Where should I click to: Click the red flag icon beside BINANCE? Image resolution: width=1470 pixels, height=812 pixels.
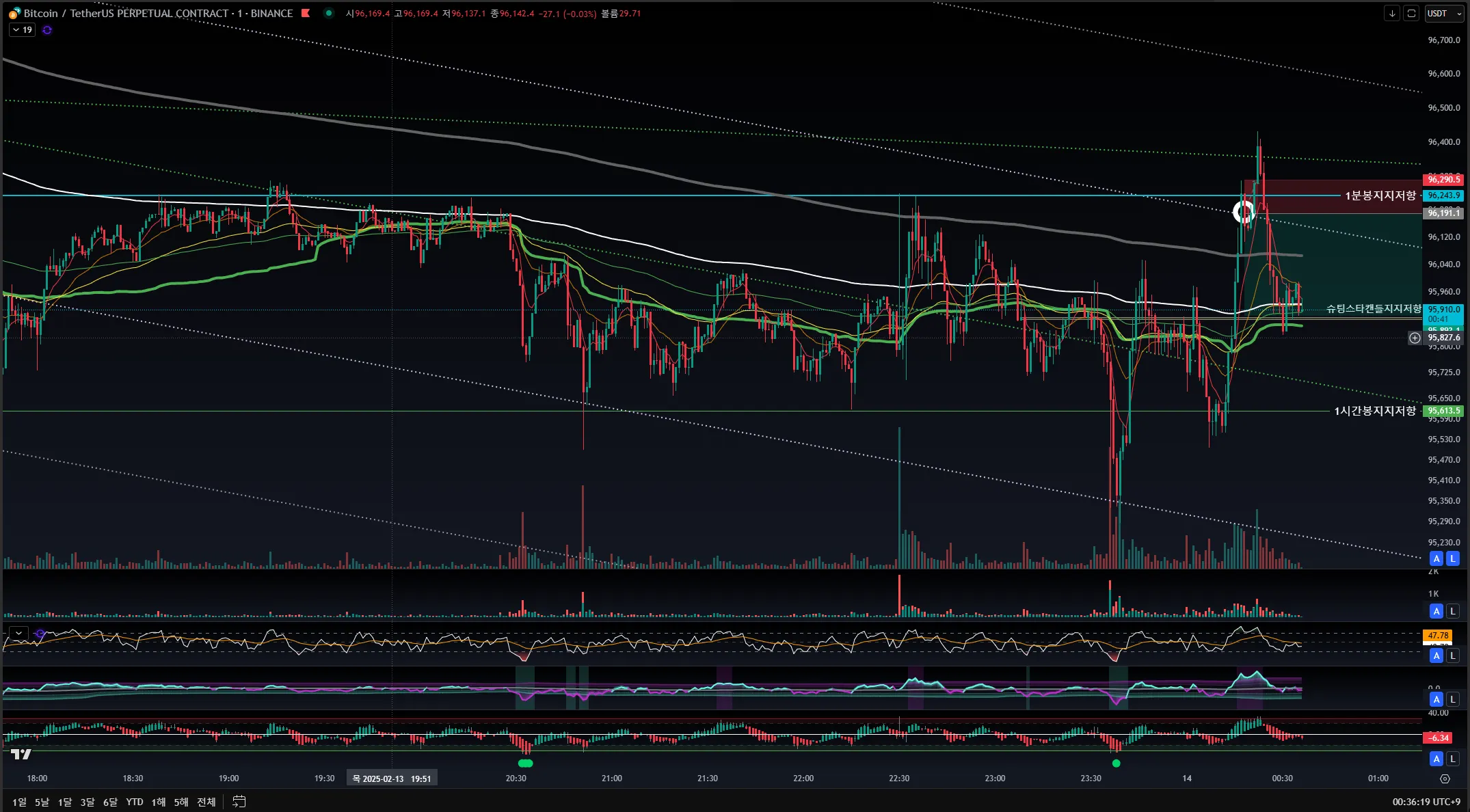[306, 13]
